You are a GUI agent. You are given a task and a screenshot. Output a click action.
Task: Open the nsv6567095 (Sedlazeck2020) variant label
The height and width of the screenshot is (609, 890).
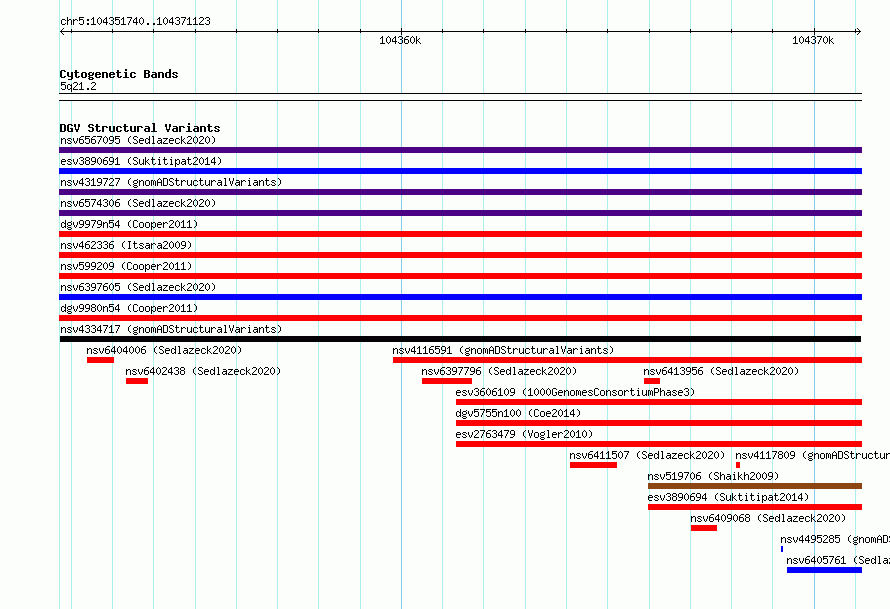pyautogui.click(x=138, y=140)
